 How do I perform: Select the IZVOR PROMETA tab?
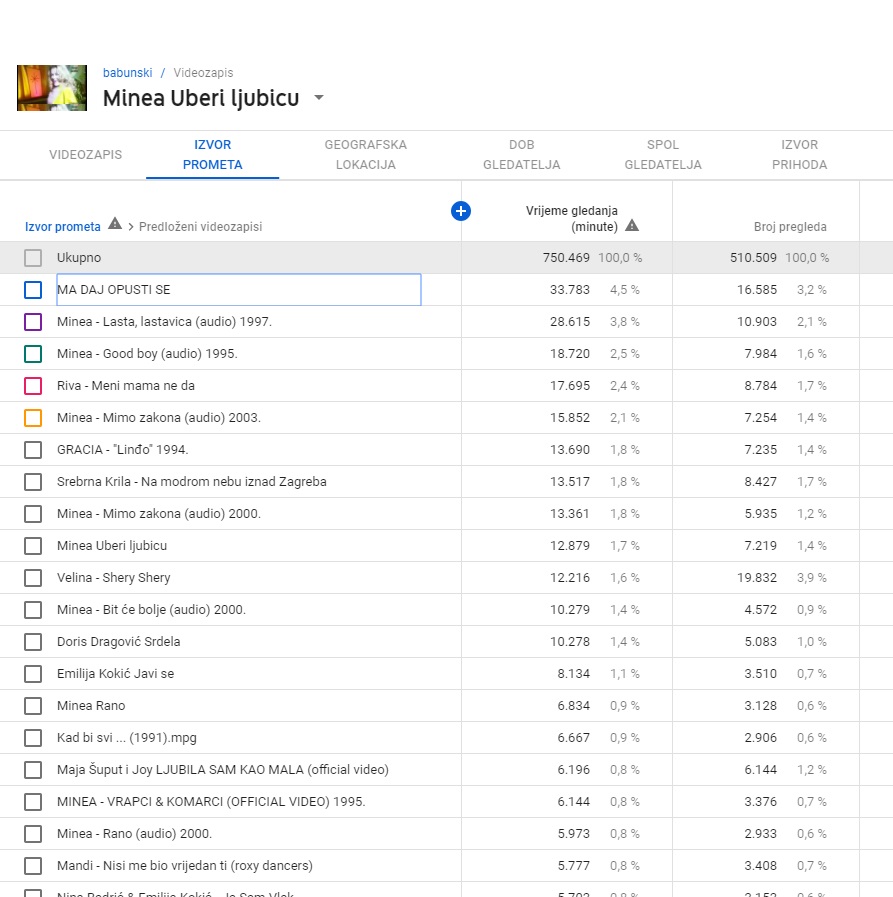pos(212,154)
